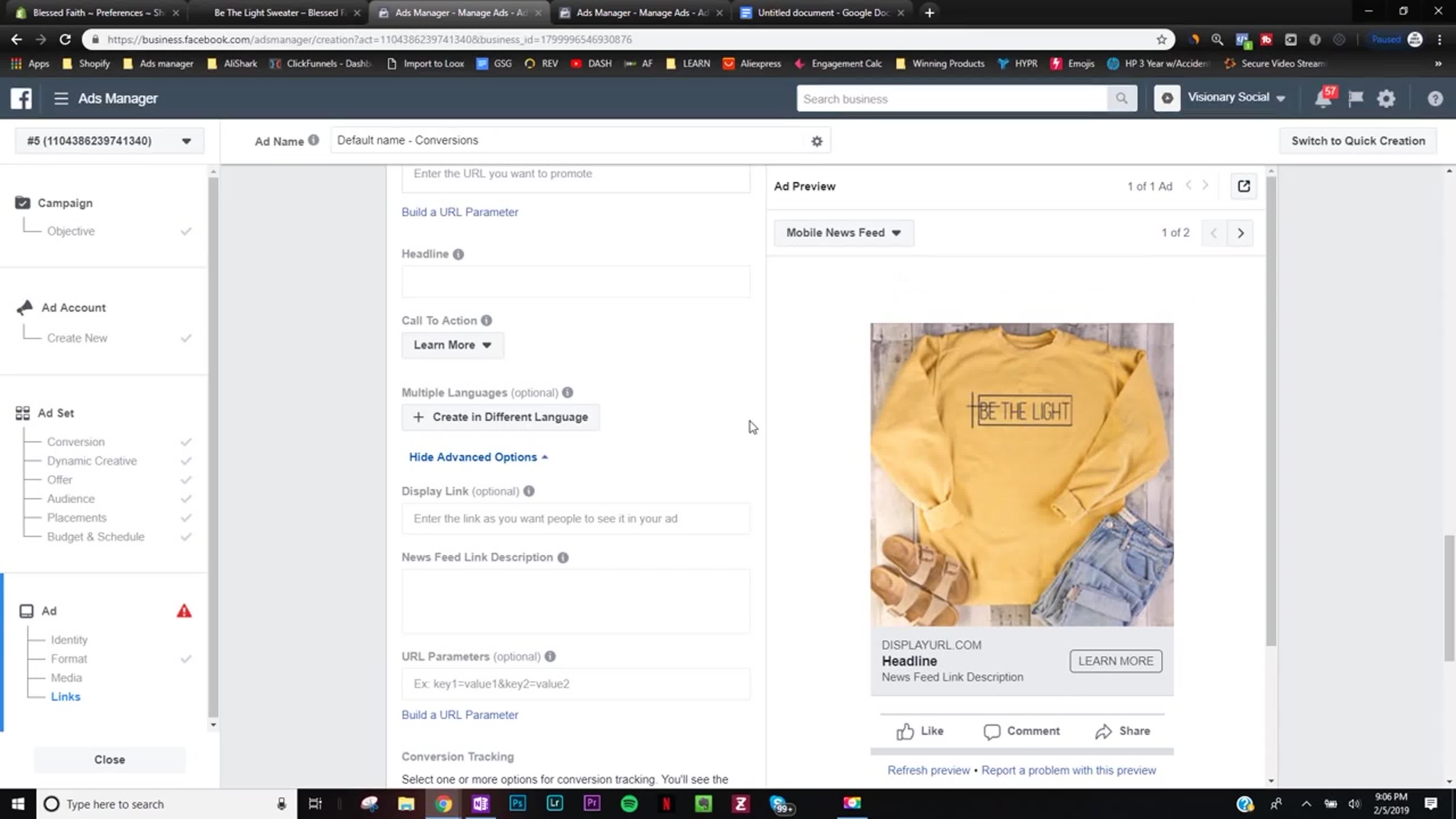The width and height of the screenshot is (1456, 819).
Task: Click Report a problem with this preview
Action: point(1068,770)
